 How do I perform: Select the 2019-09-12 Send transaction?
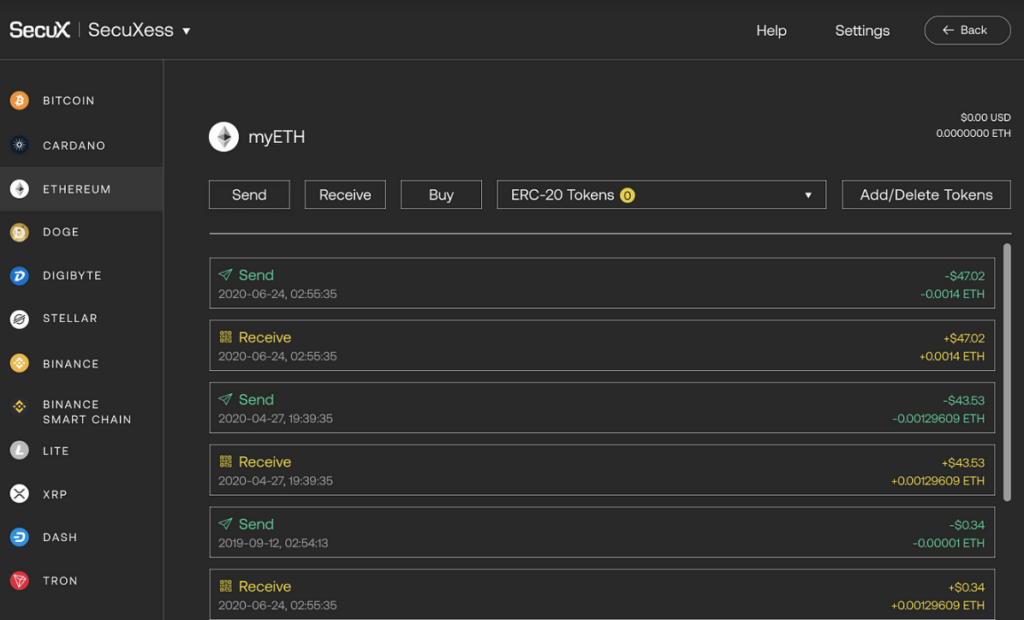(x=600, y=533)
